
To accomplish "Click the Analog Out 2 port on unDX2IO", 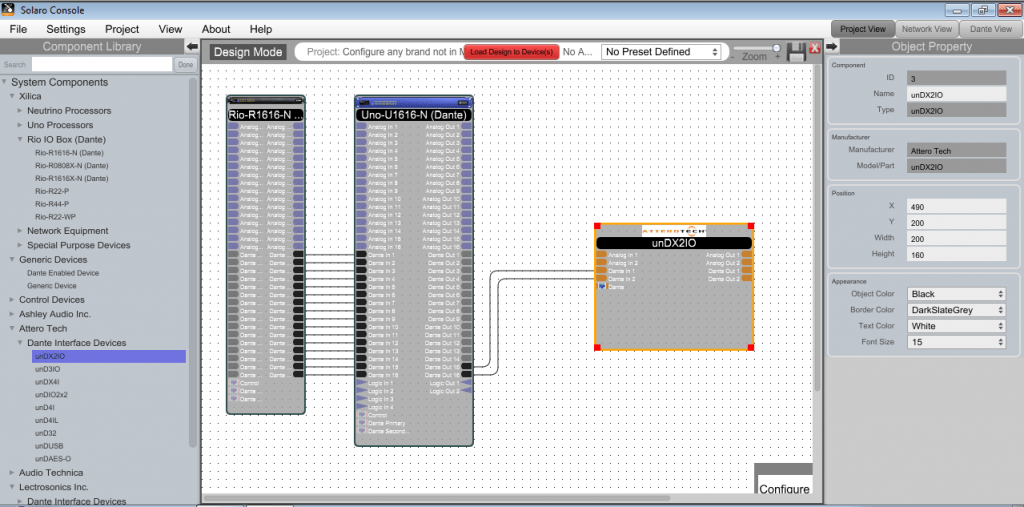I will pyautogui.click(x=747, y=263).
